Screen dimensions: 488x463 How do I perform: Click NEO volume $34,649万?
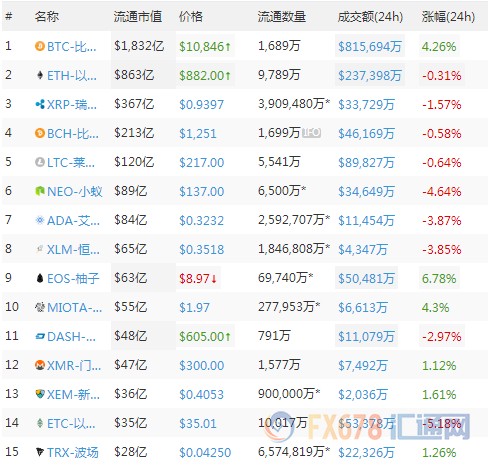[x=366, y=192]
